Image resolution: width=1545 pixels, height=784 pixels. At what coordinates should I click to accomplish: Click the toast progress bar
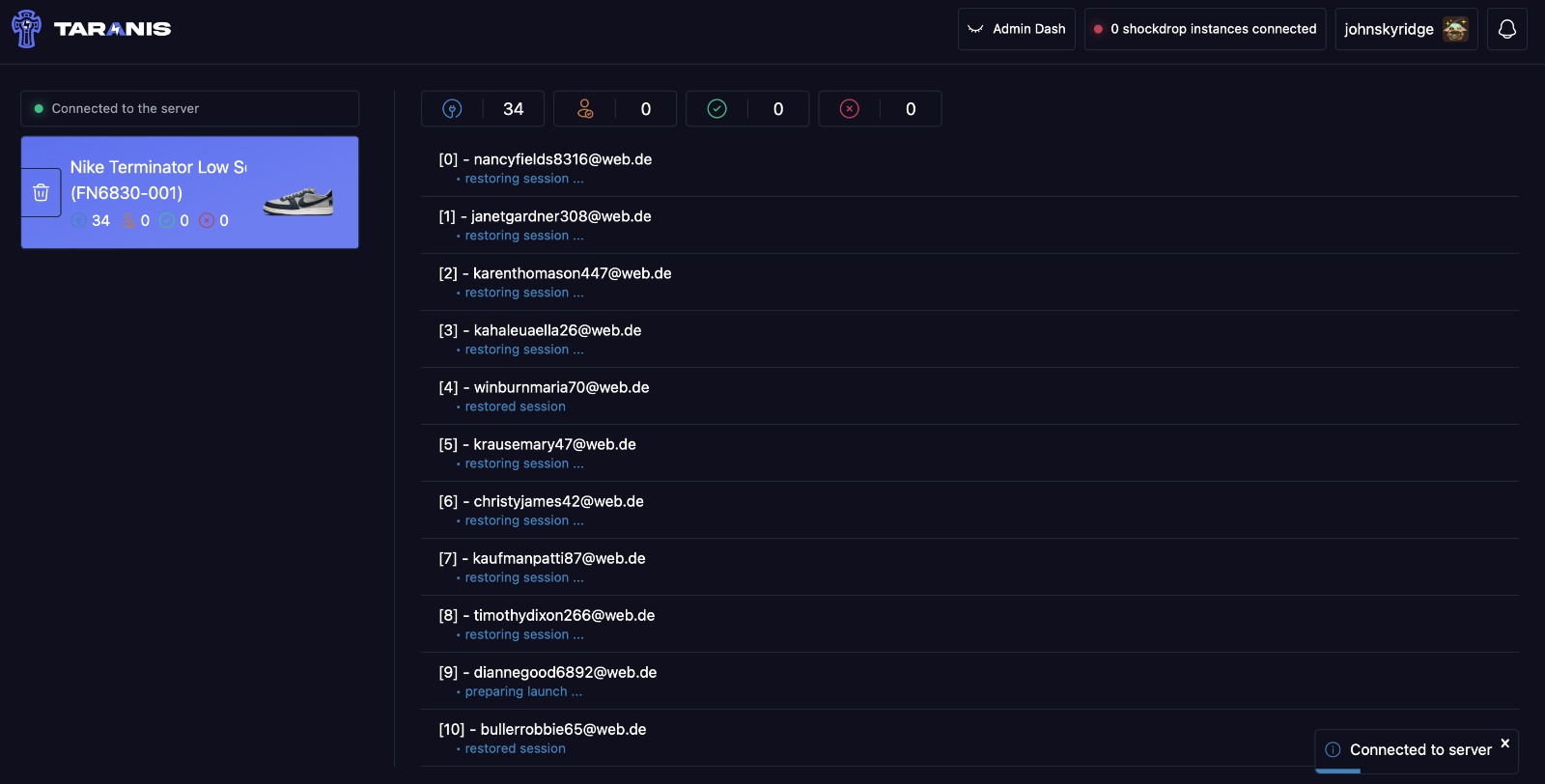[1338, 770]
